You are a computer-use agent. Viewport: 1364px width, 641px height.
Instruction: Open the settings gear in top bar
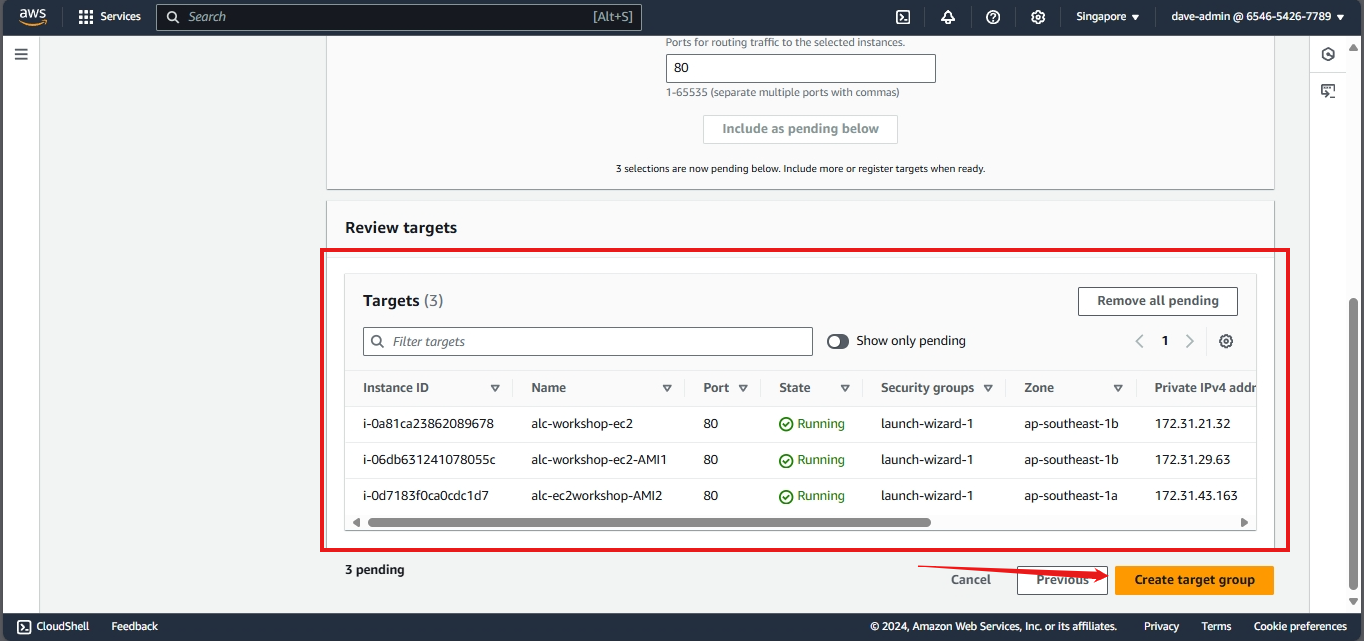(1038, 17)
